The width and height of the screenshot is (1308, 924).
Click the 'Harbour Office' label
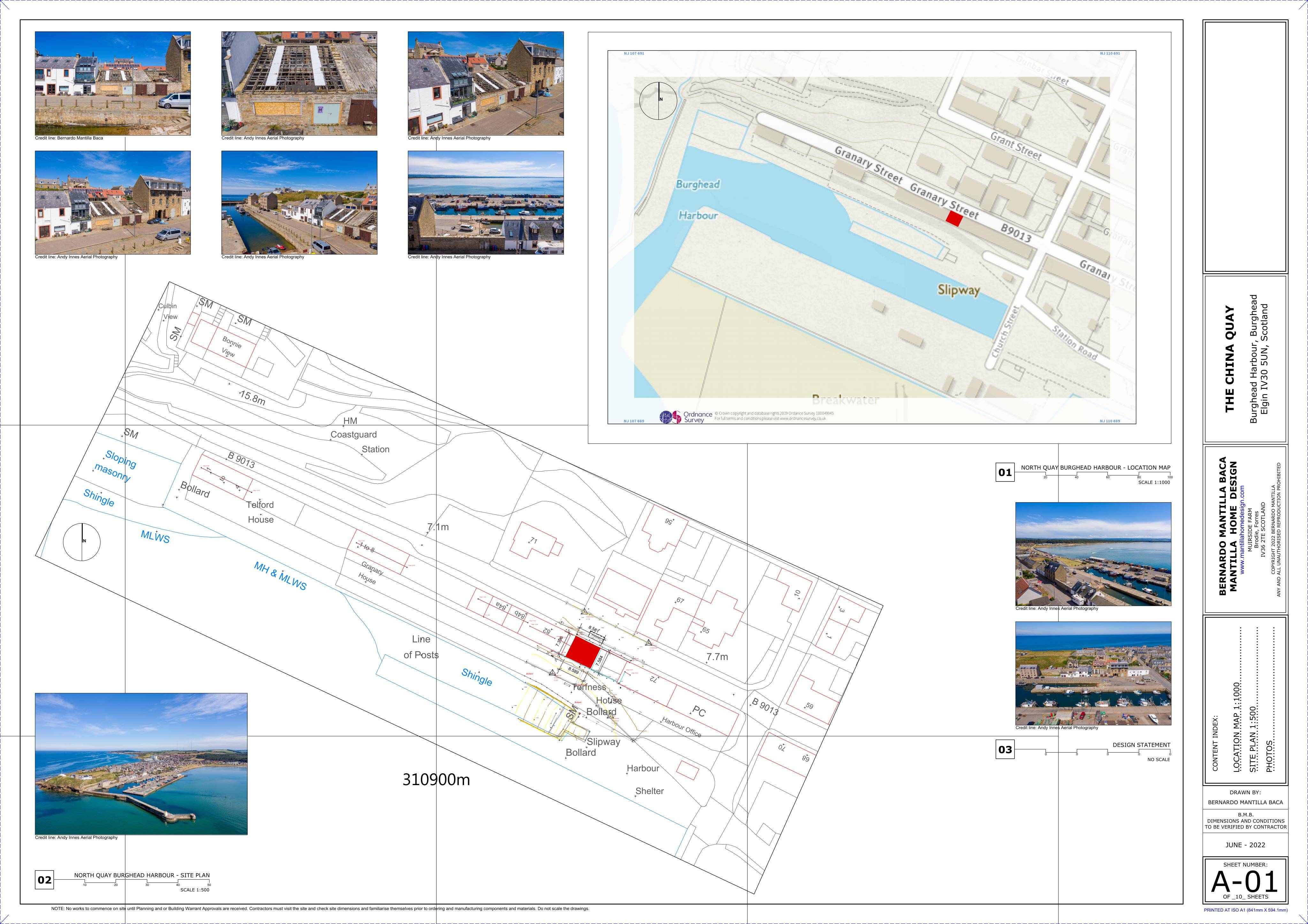click(x=681, y=727)
